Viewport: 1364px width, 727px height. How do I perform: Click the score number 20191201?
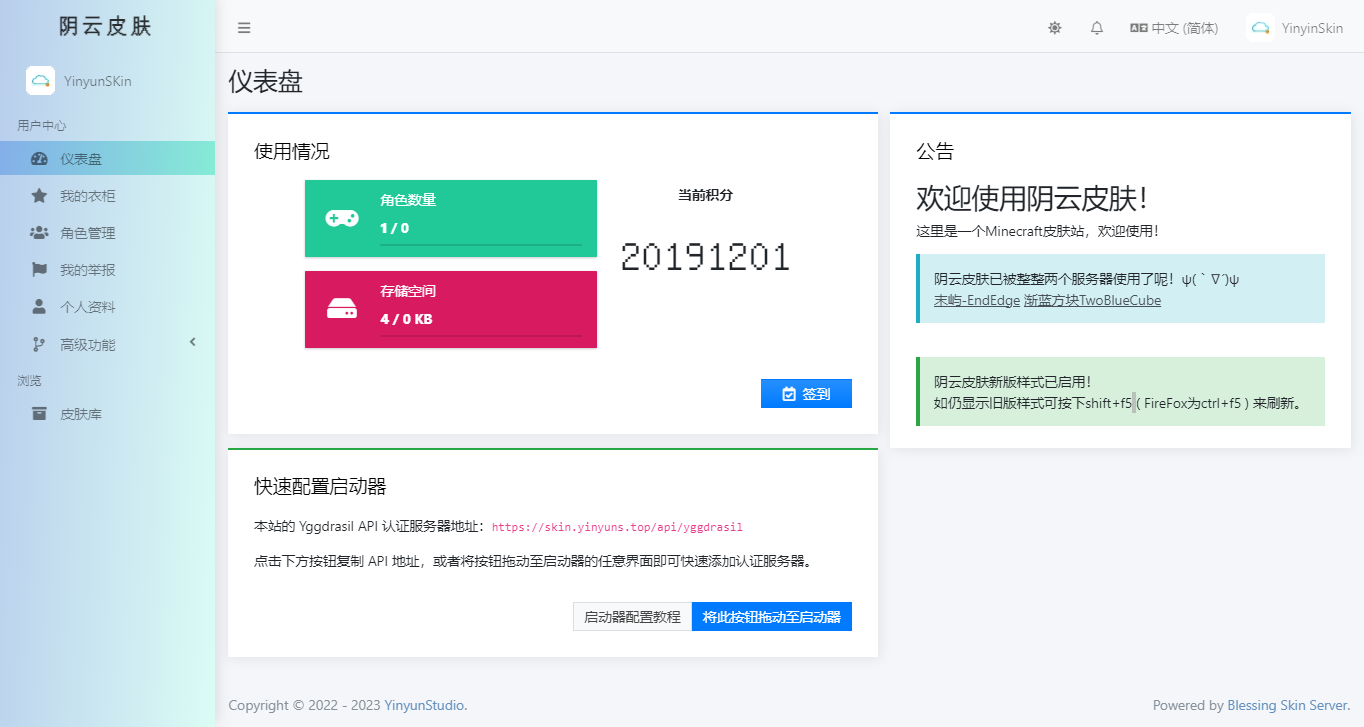(x=705, y=257)
